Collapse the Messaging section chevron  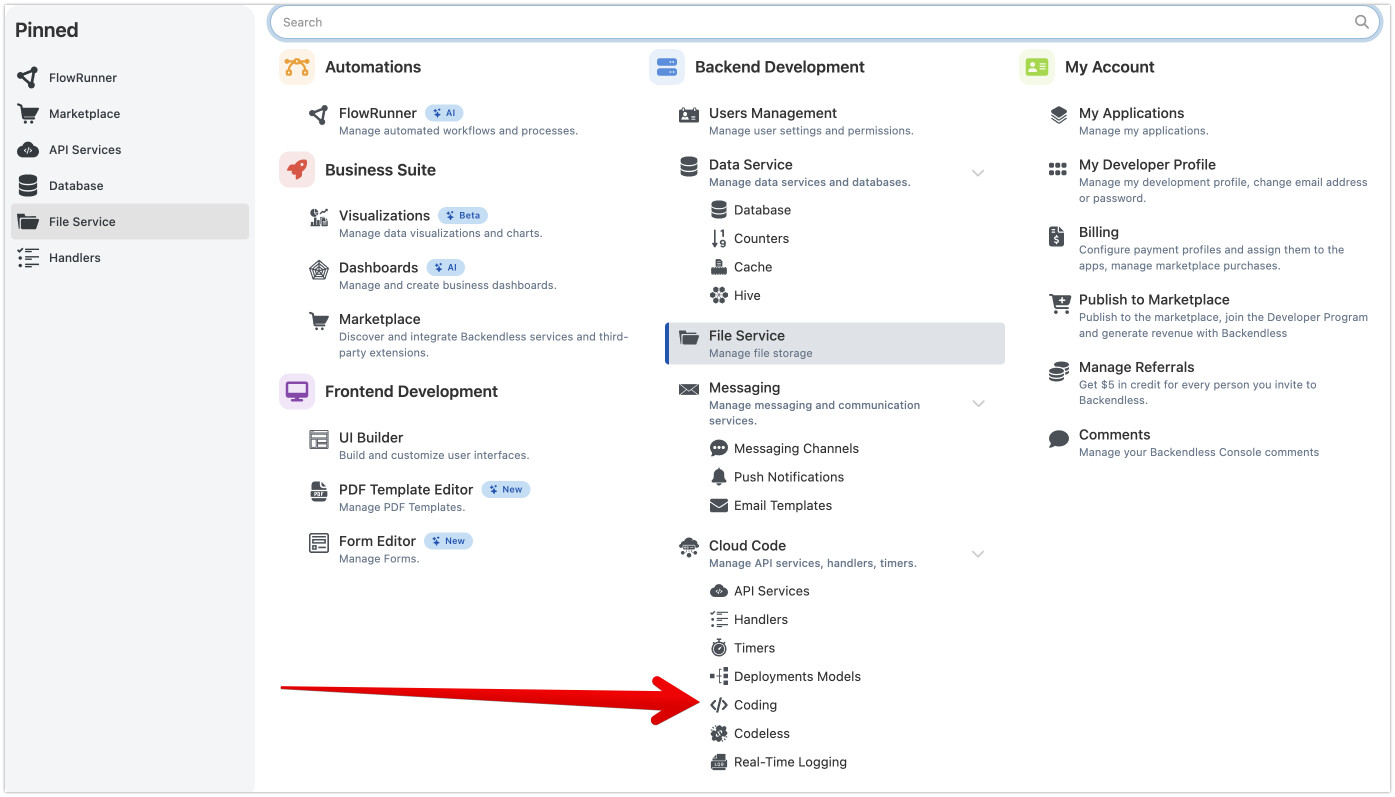[x=978, y=404]
